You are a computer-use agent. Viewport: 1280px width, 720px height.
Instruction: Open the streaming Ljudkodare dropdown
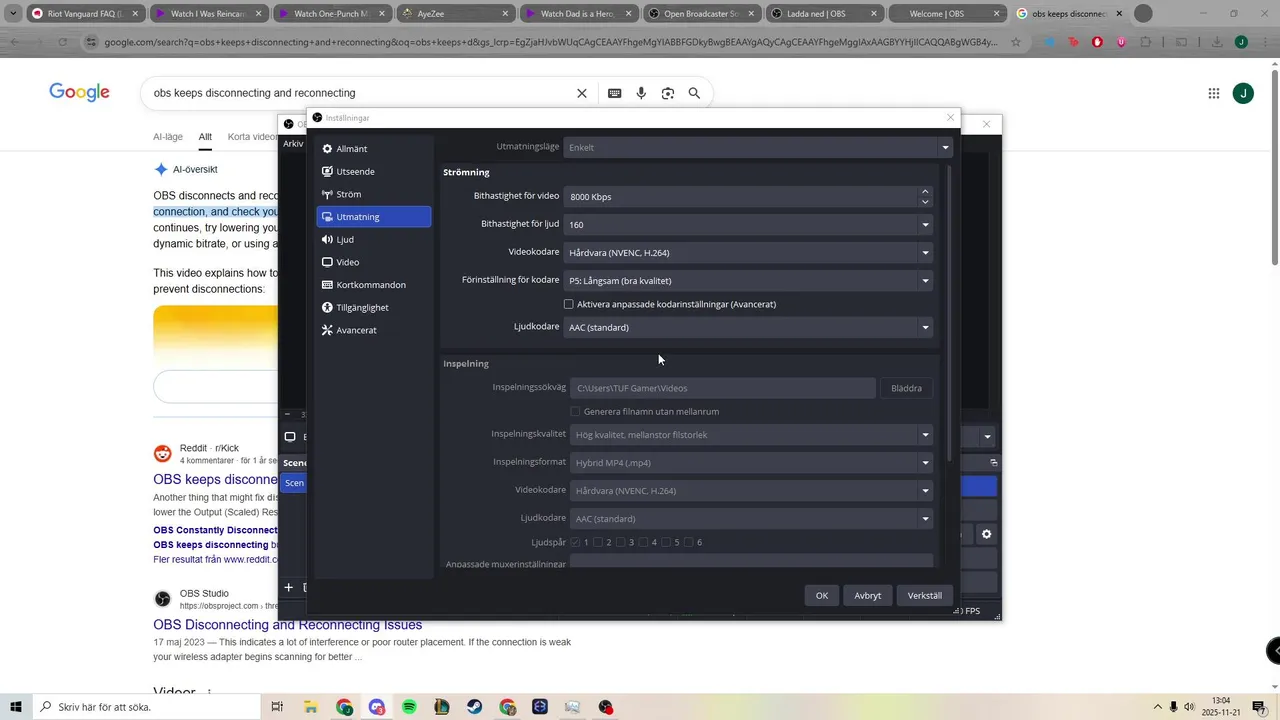click(x=748, y=327)
